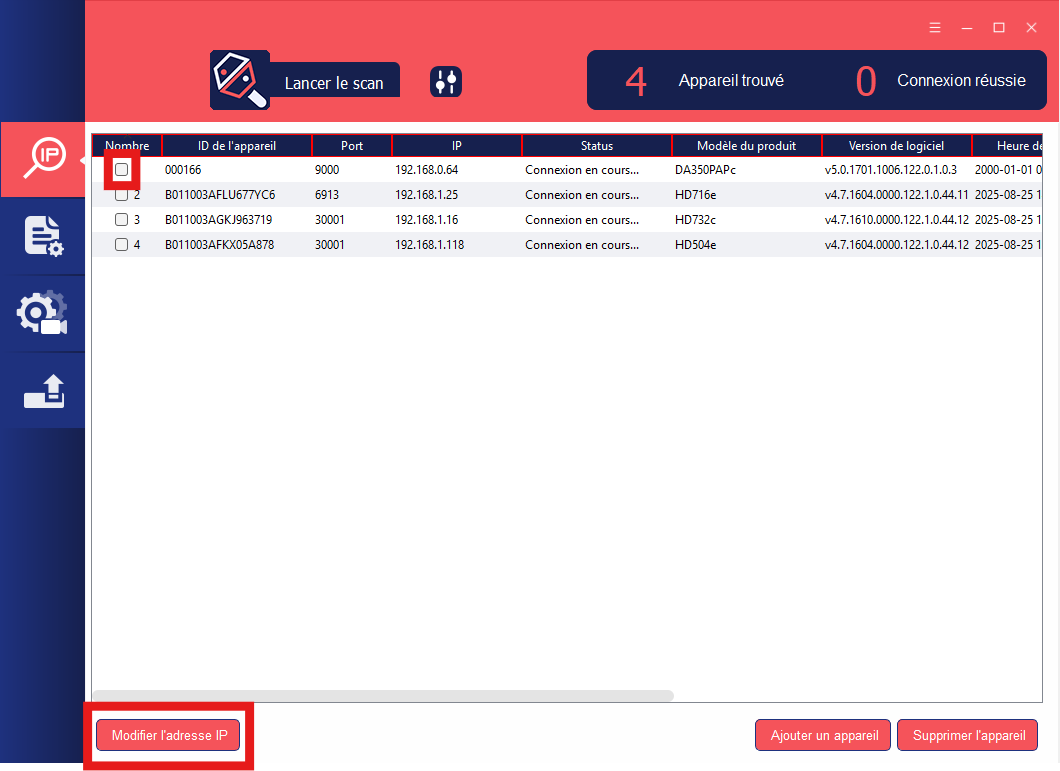1060x771 pixels.
Task: Open the IP search tab in sidebar
Action: [43, 160]
